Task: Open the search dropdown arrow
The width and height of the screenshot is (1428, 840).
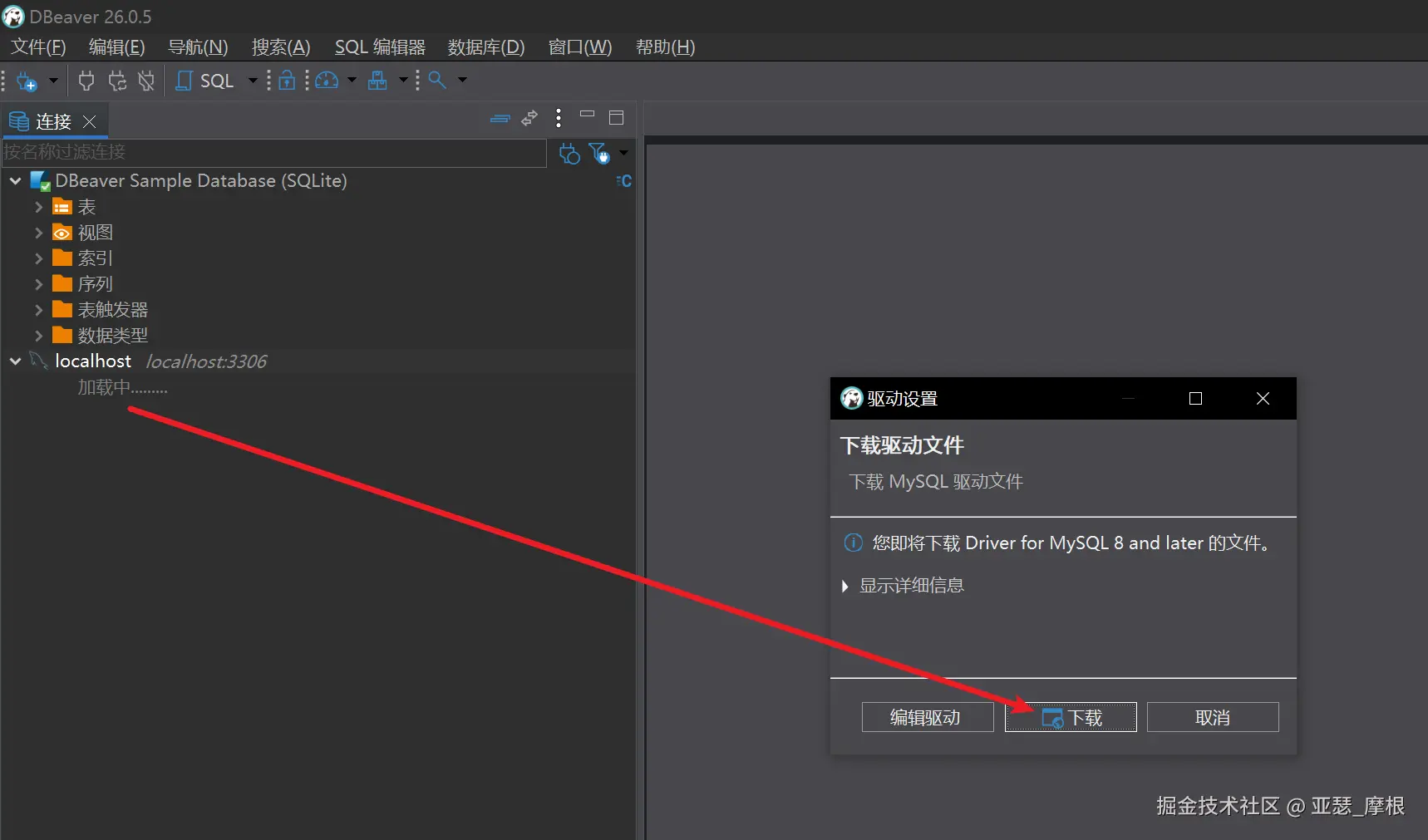Action: [463, 81]
